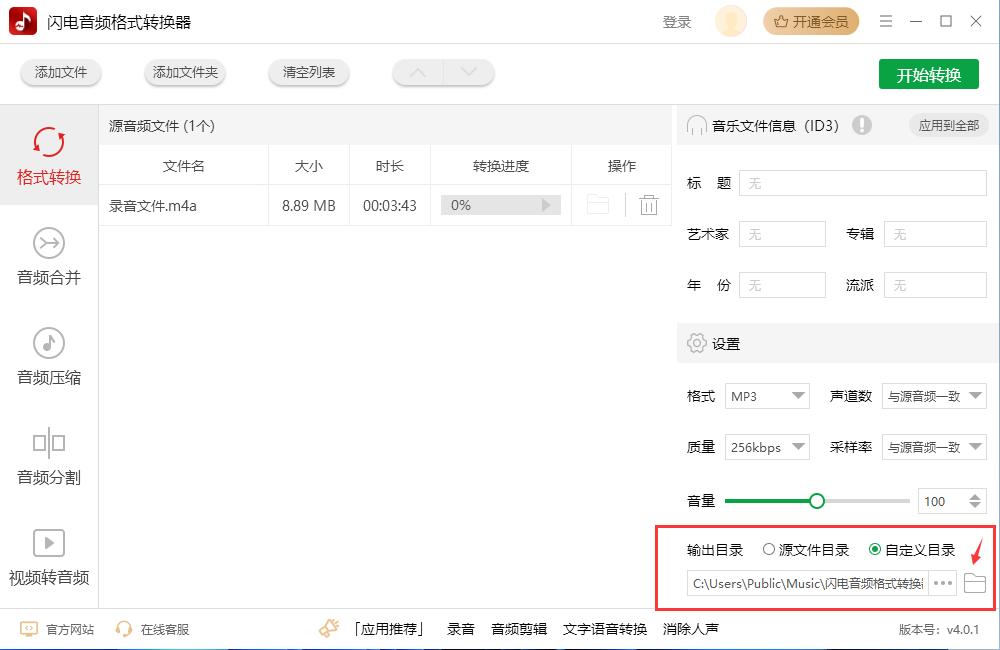This screenshot has width=1000, height=650.
Task: Switch to 音频压缩 mode
Action: [x=47, y=358]
